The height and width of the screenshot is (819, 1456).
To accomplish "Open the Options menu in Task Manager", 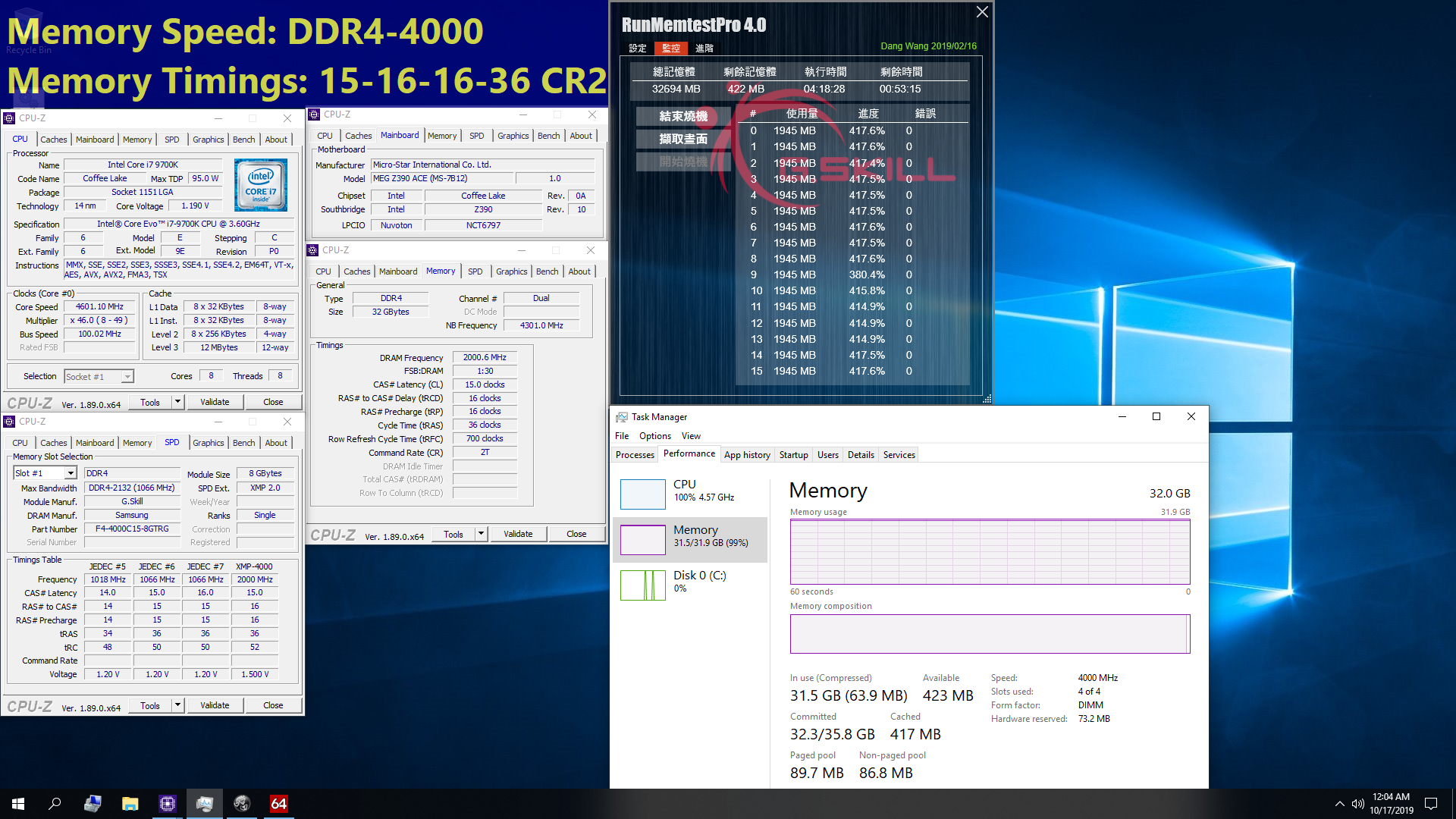I will pyautogui.click(x=654, y=435).
